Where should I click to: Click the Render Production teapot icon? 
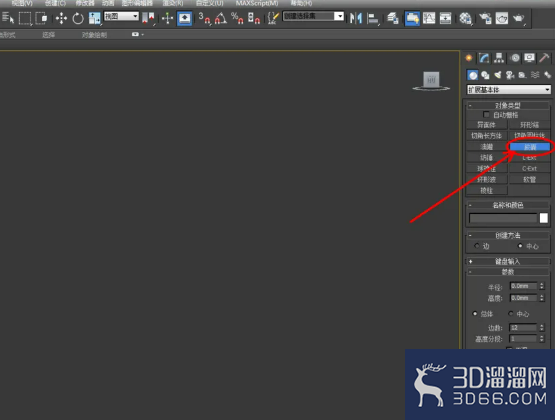click(519, 18)
